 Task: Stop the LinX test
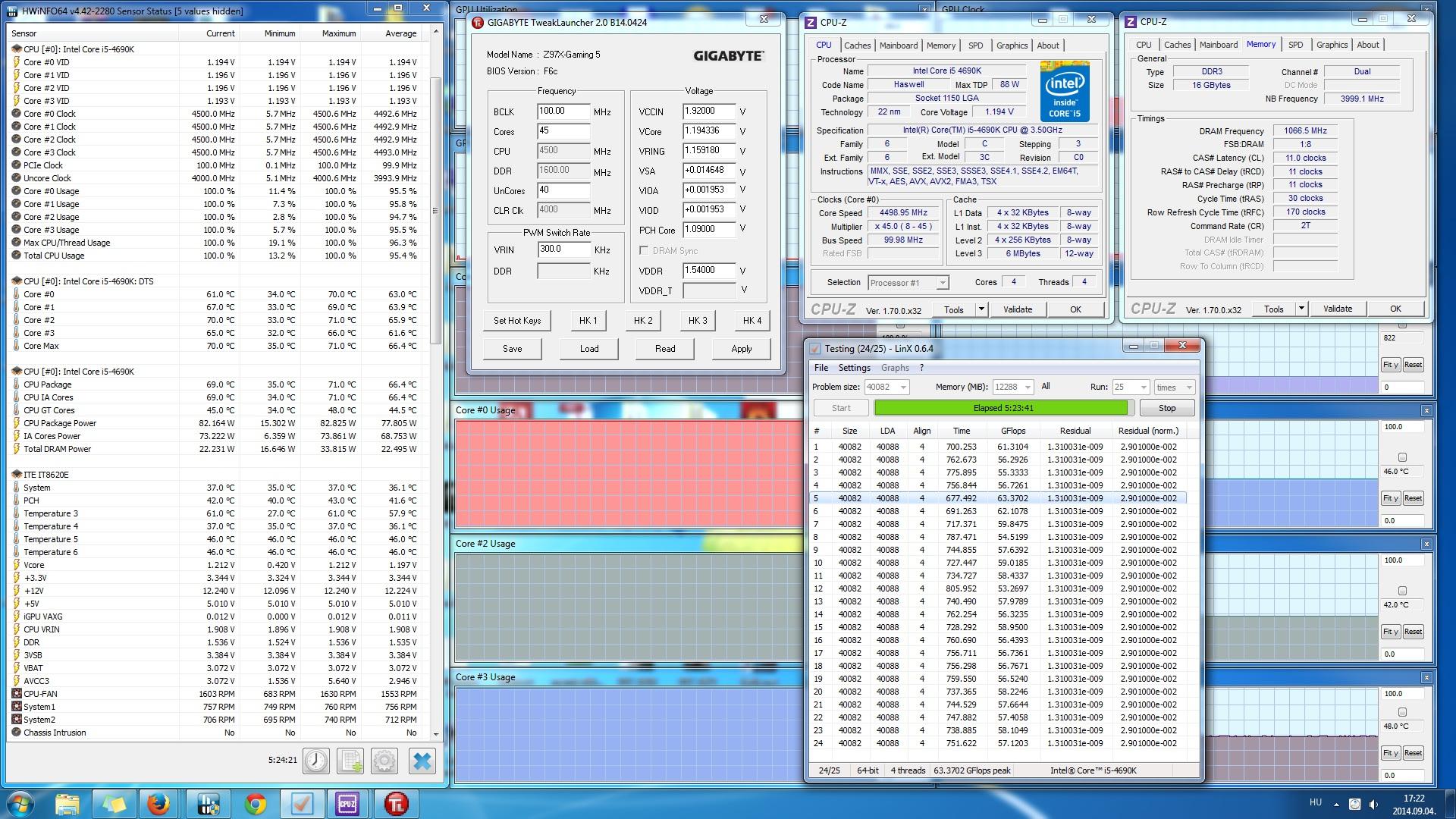(1167, 408)
